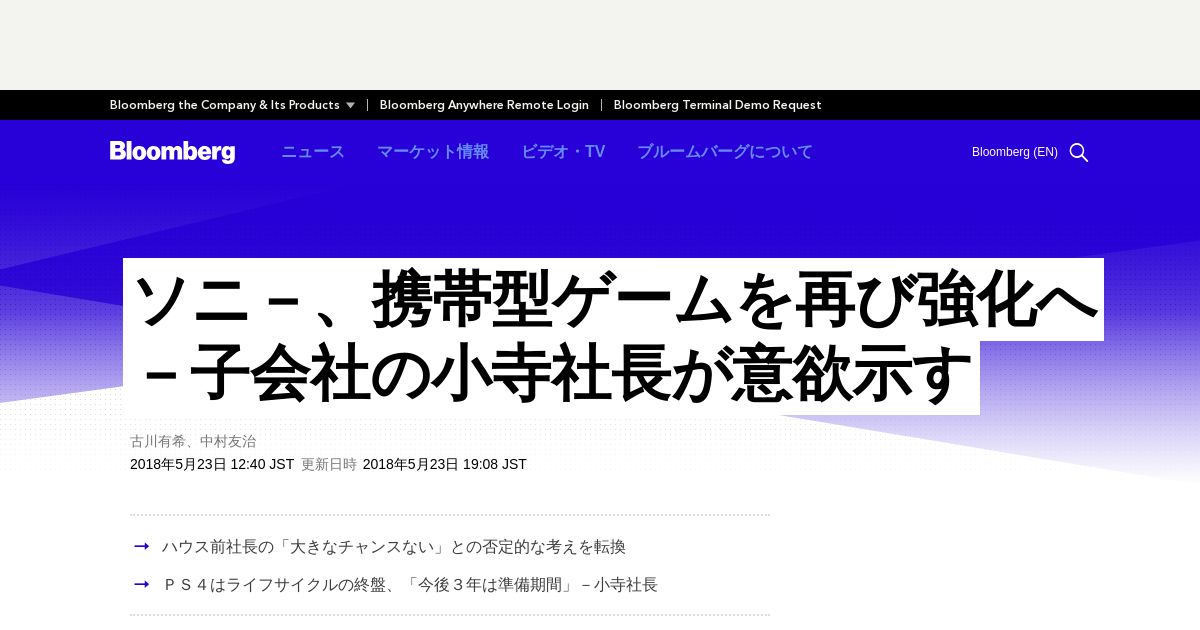Screen dimensions: 1200x630
Task: Click second headline line 子会社の小寺社長が意欲示す
Action: click(580, 374)
